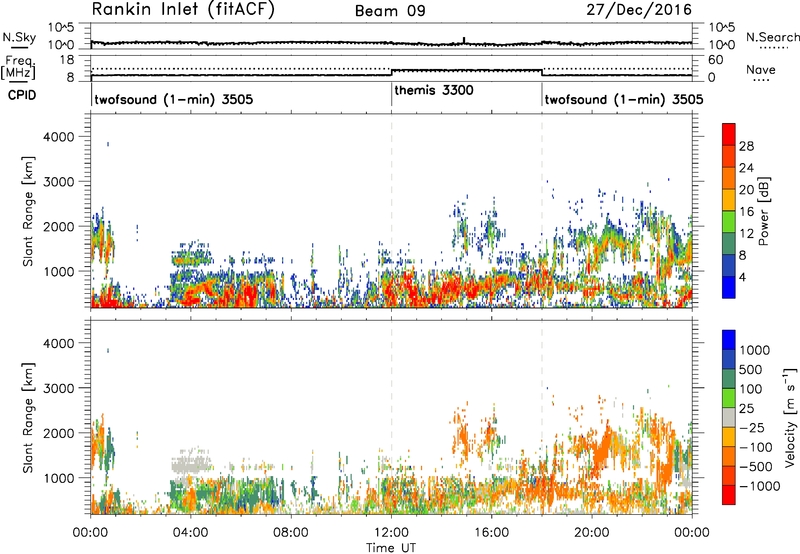Click the frequency step down at 18:00
Viewport: 800px width, 554px height.
542,73
